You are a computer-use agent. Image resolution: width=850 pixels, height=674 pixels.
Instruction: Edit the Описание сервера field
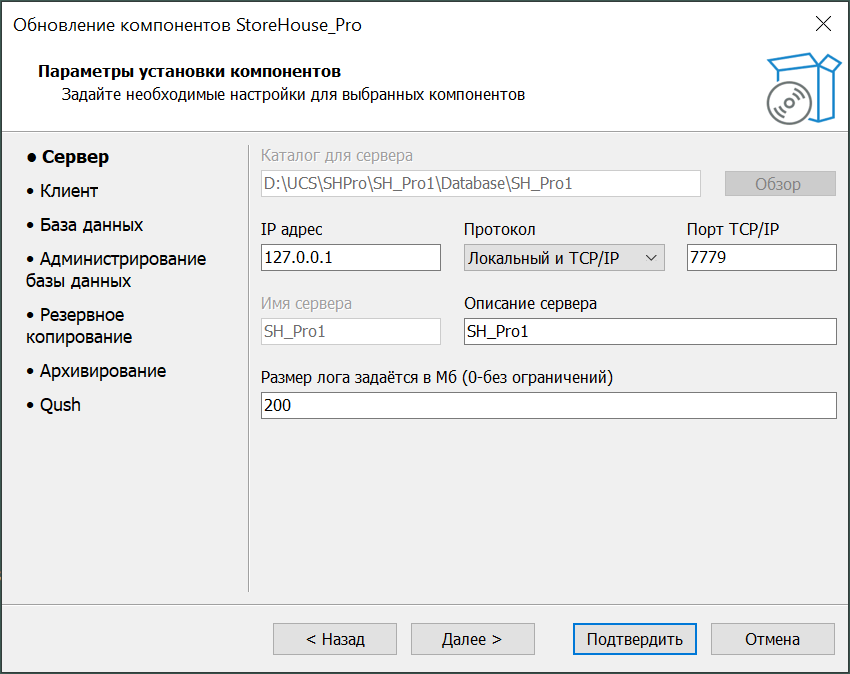(649, 332)
